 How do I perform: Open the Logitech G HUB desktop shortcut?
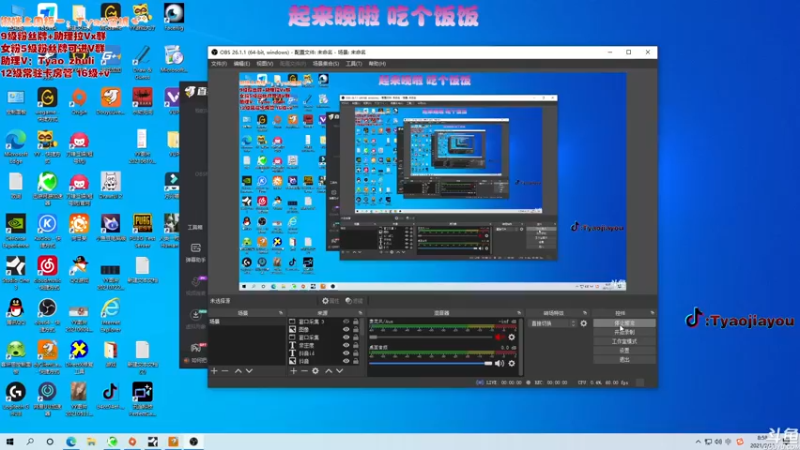[16, 399]
